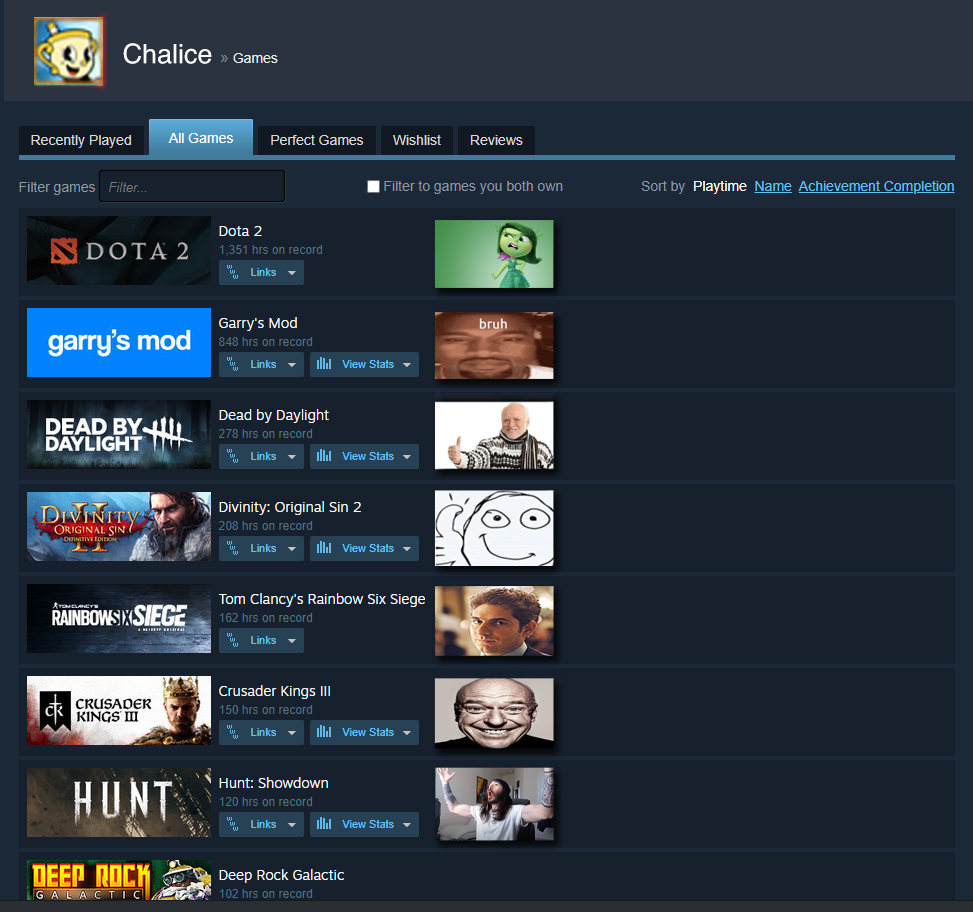Image resolution: width=973 pixels, height=912 pixels.
Task: Click the links icon for Divinity: Original Sin 2
Action: click(233, 548)
